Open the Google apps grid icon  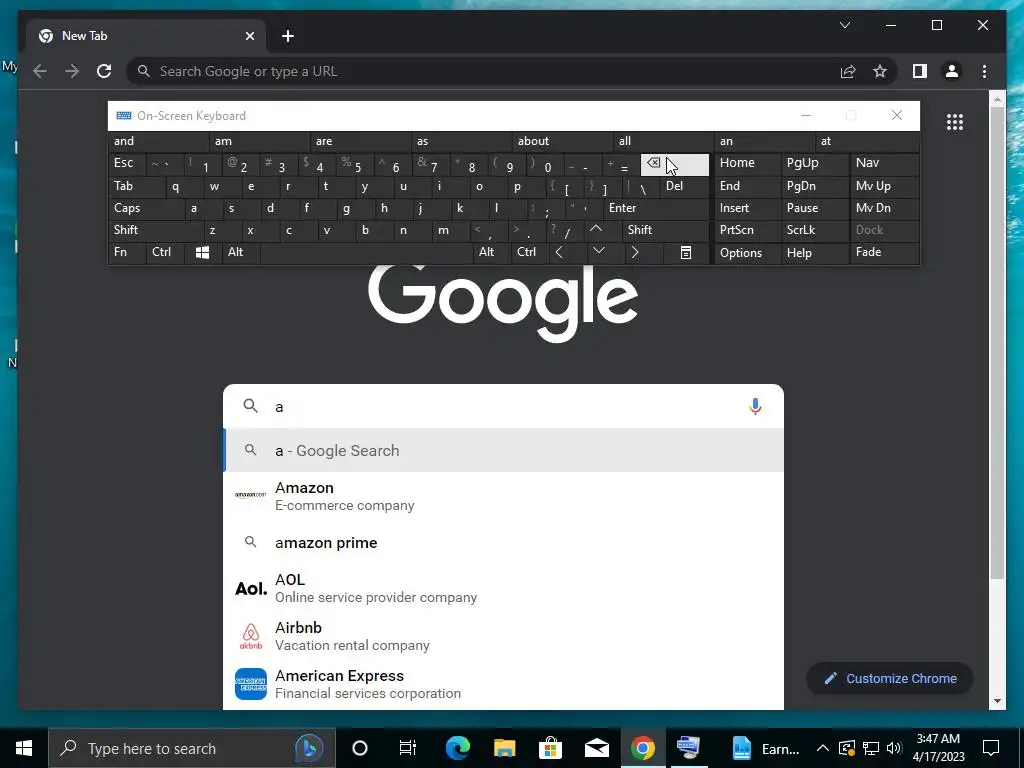[955, 122]
